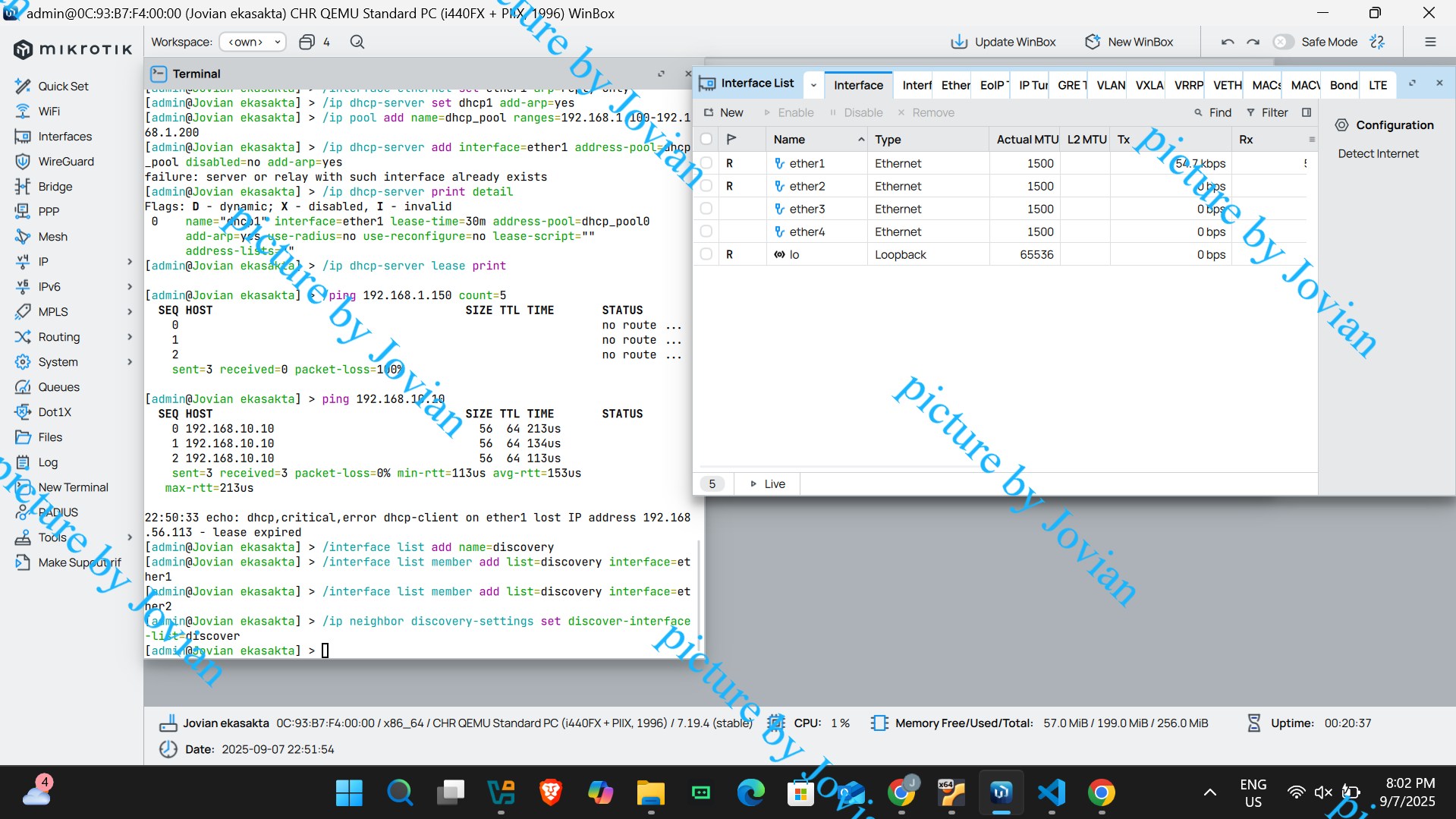
Task: Open the Files menu
Action: point(50,437)
